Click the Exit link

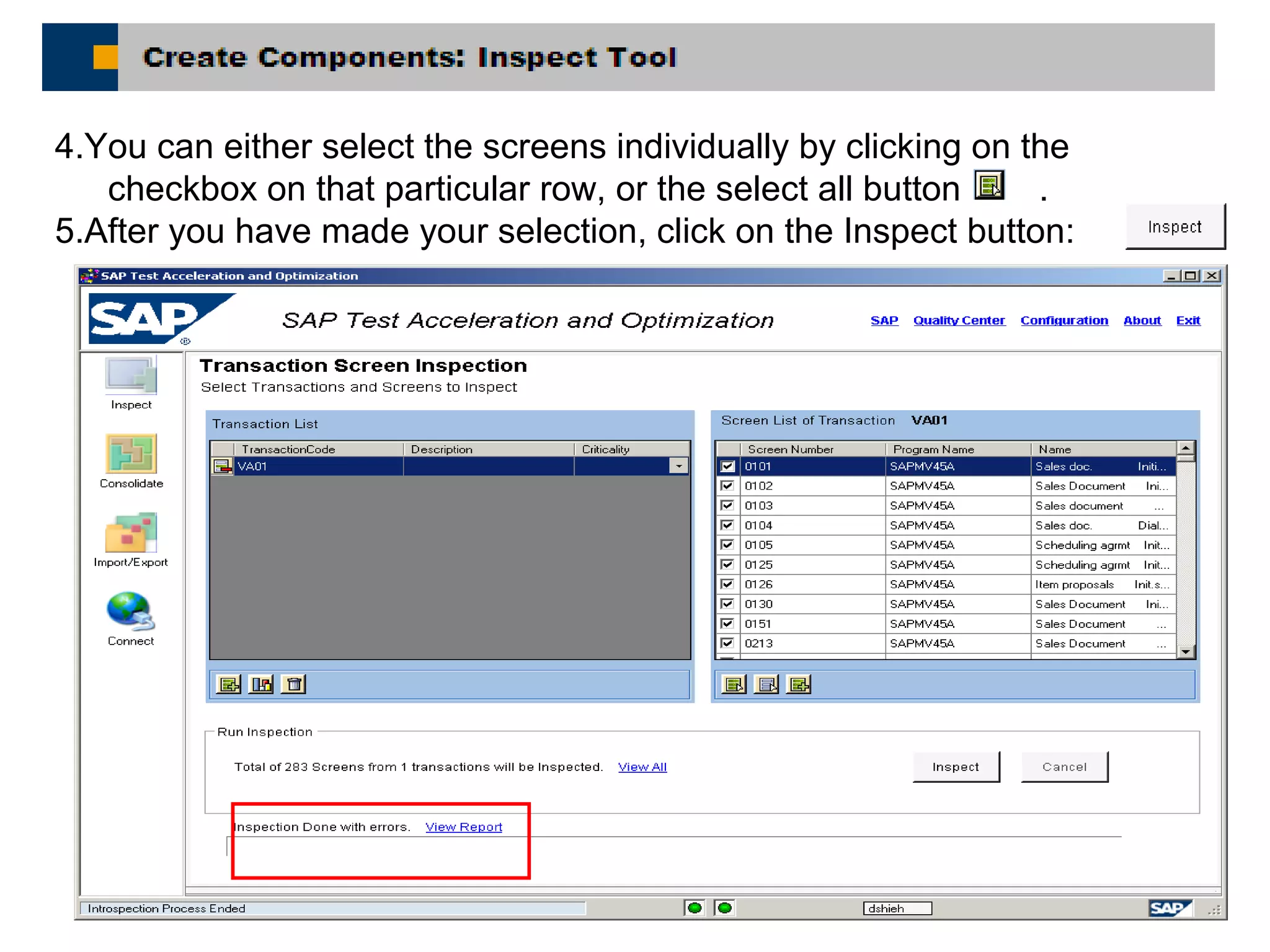click(1188, 320)
